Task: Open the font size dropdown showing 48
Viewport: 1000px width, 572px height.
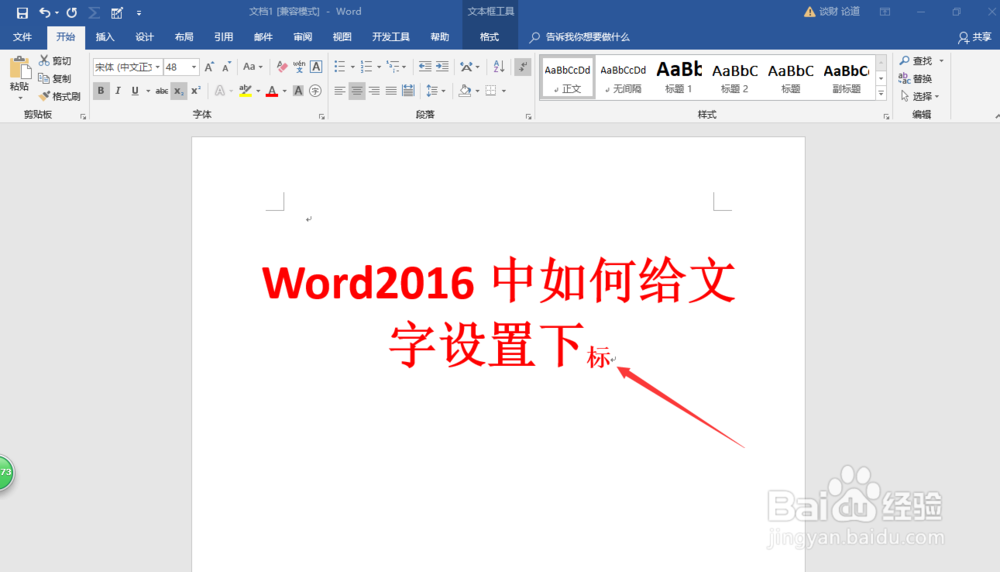Action: [194, 67]
